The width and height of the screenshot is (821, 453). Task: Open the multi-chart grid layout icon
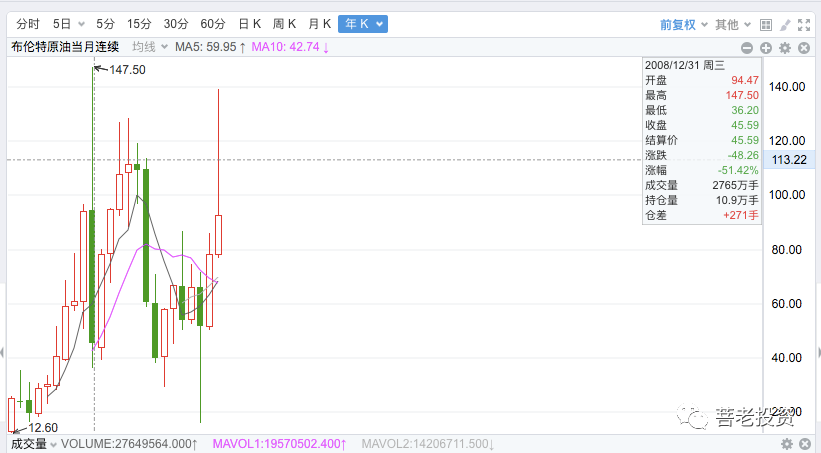click(765, 24)
